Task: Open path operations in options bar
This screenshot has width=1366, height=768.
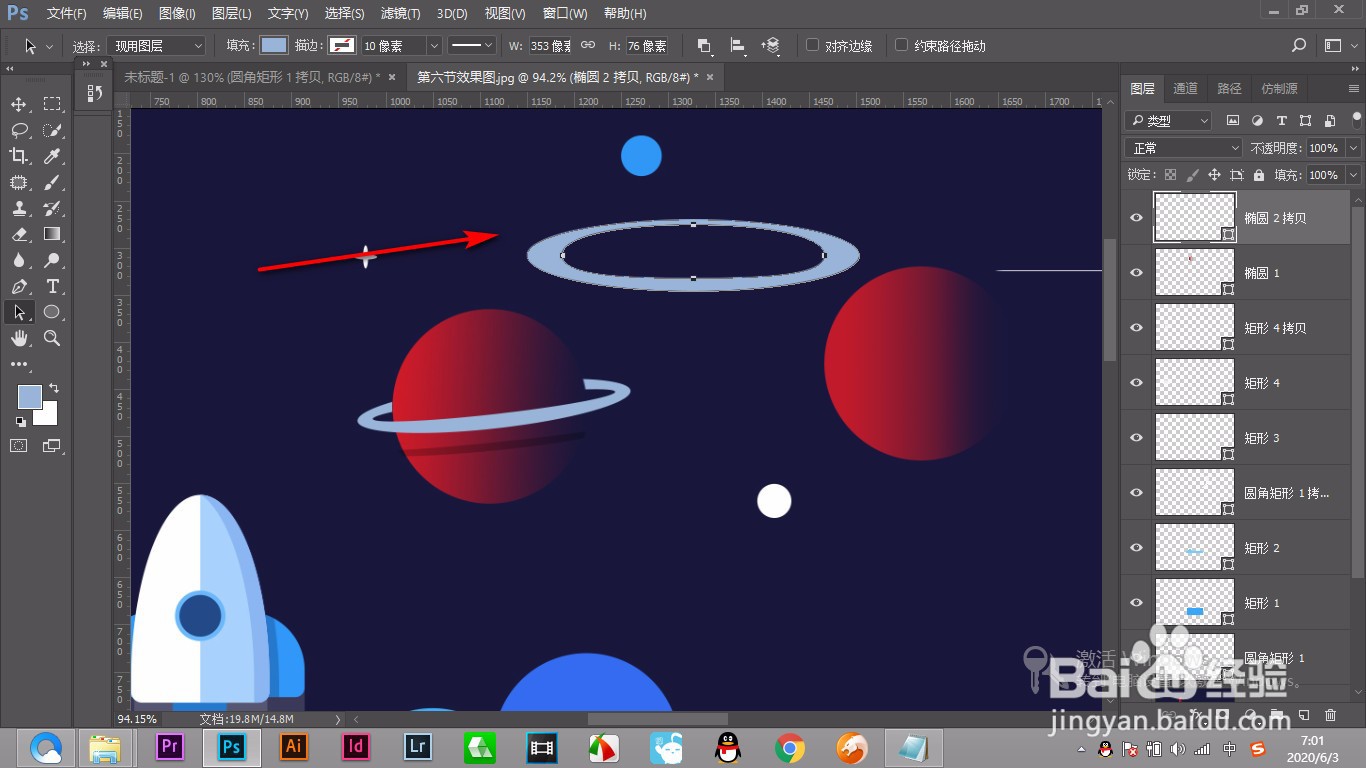Action: pos(704,46)
